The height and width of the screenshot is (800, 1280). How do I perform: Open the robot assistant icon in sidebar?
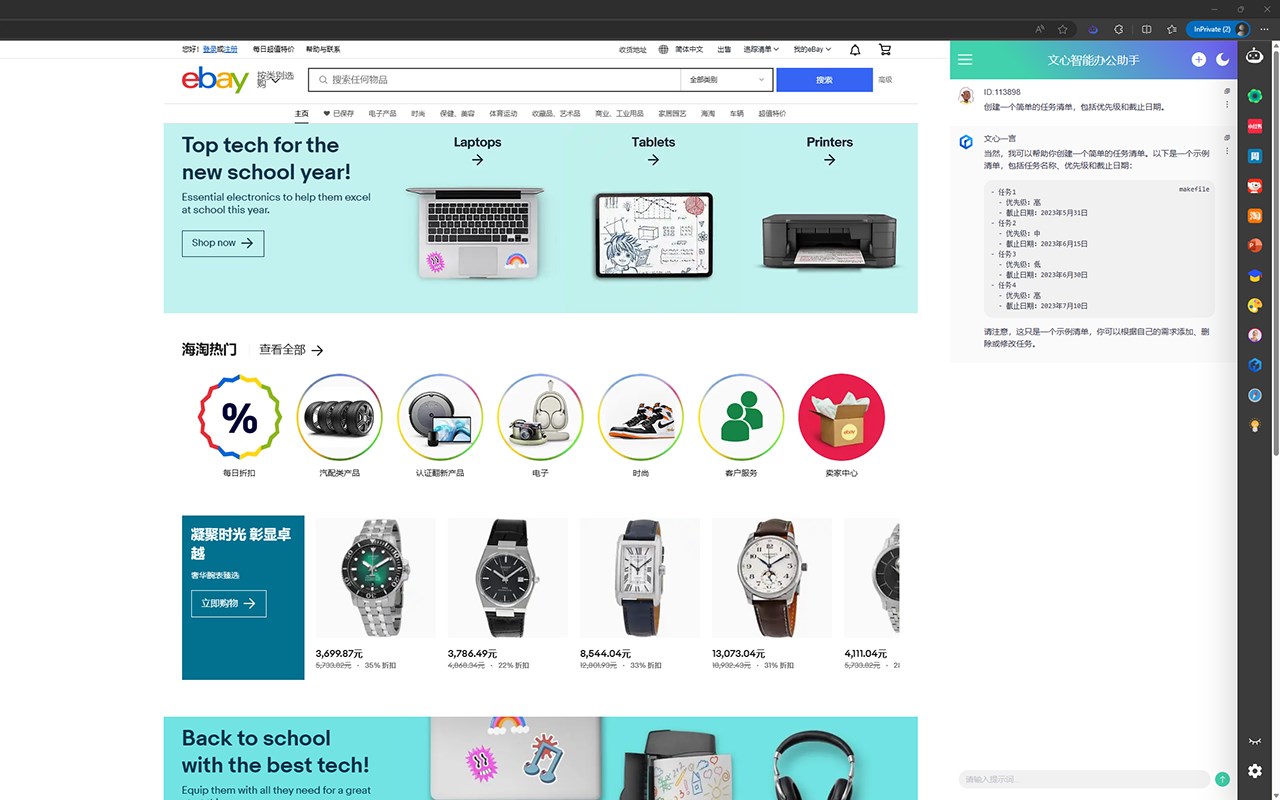(1254, 57)
